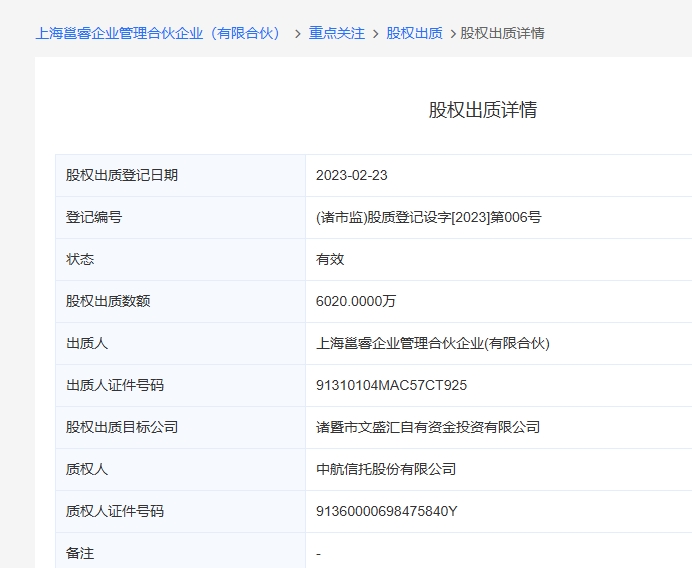692x568 pixels.
Task: Click the 质权人证件号码 label cell
Action: click(x=181, y=511)
